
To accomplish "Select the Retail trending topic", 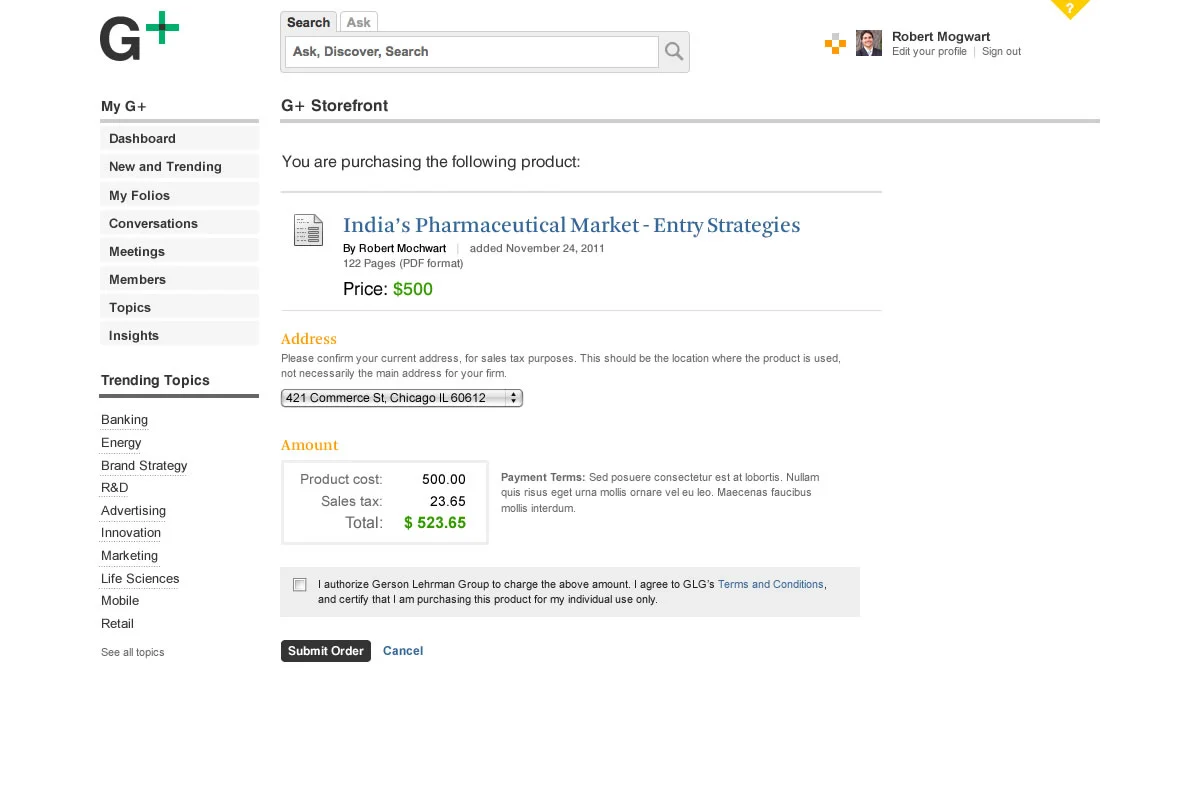I will (x=117, y=624).
